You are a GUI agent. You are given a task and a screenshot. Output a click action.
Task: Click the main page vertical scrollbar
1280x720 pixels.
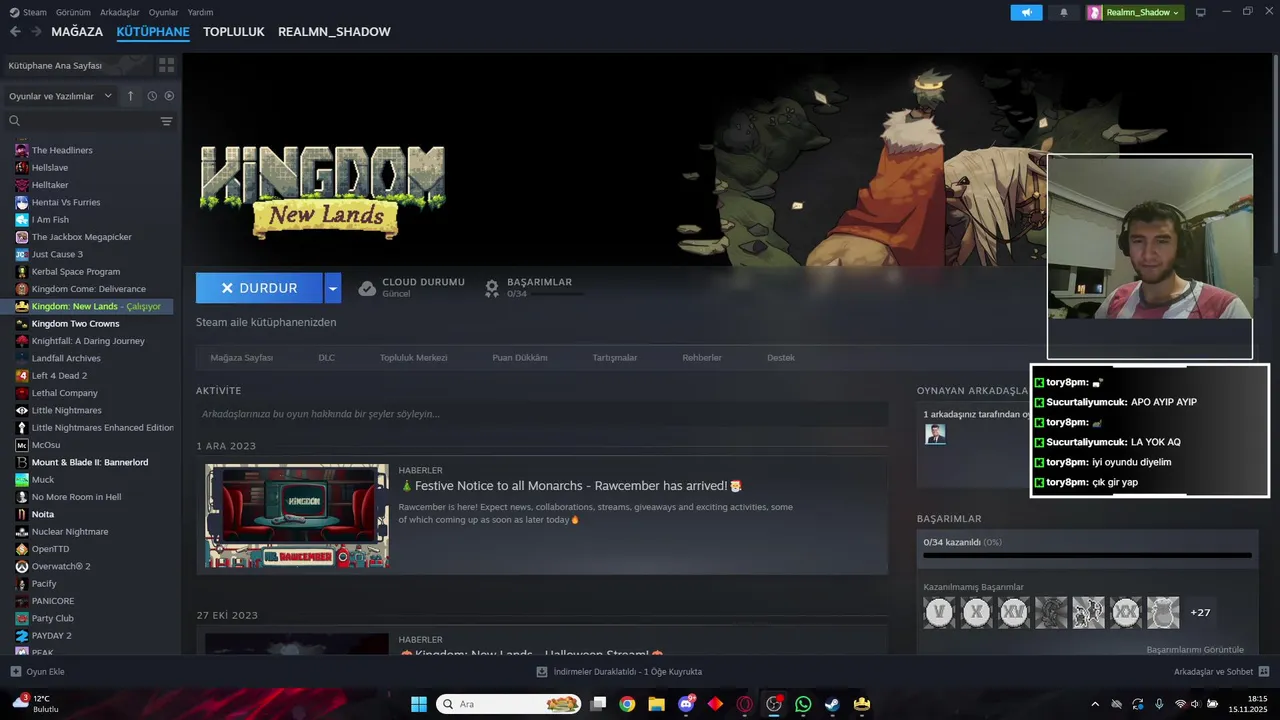point(1275,155)
